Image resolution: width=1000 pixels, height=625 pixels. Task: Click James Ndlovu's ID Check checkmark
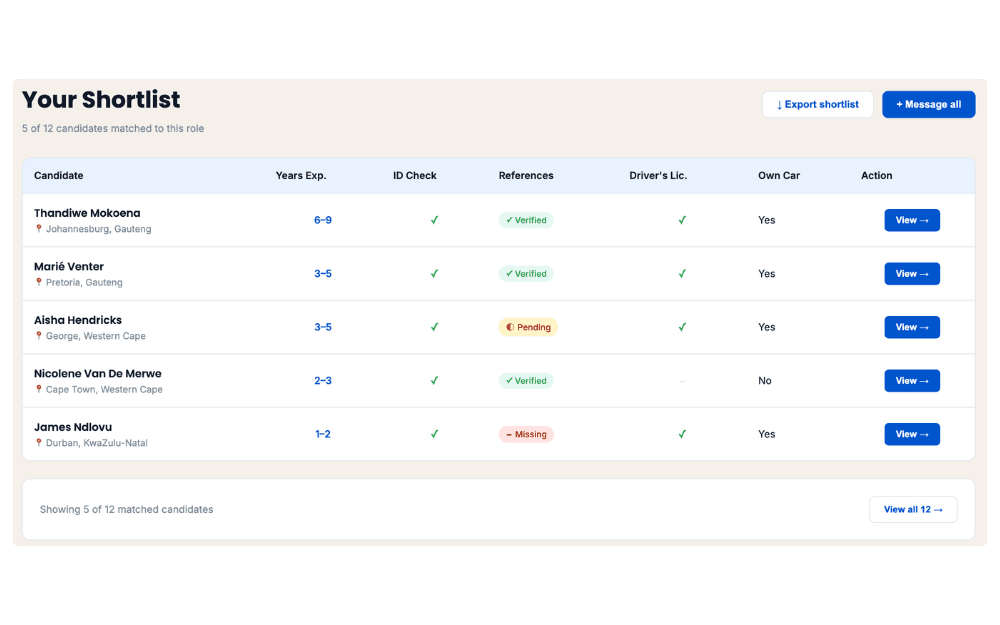point(434,434)
